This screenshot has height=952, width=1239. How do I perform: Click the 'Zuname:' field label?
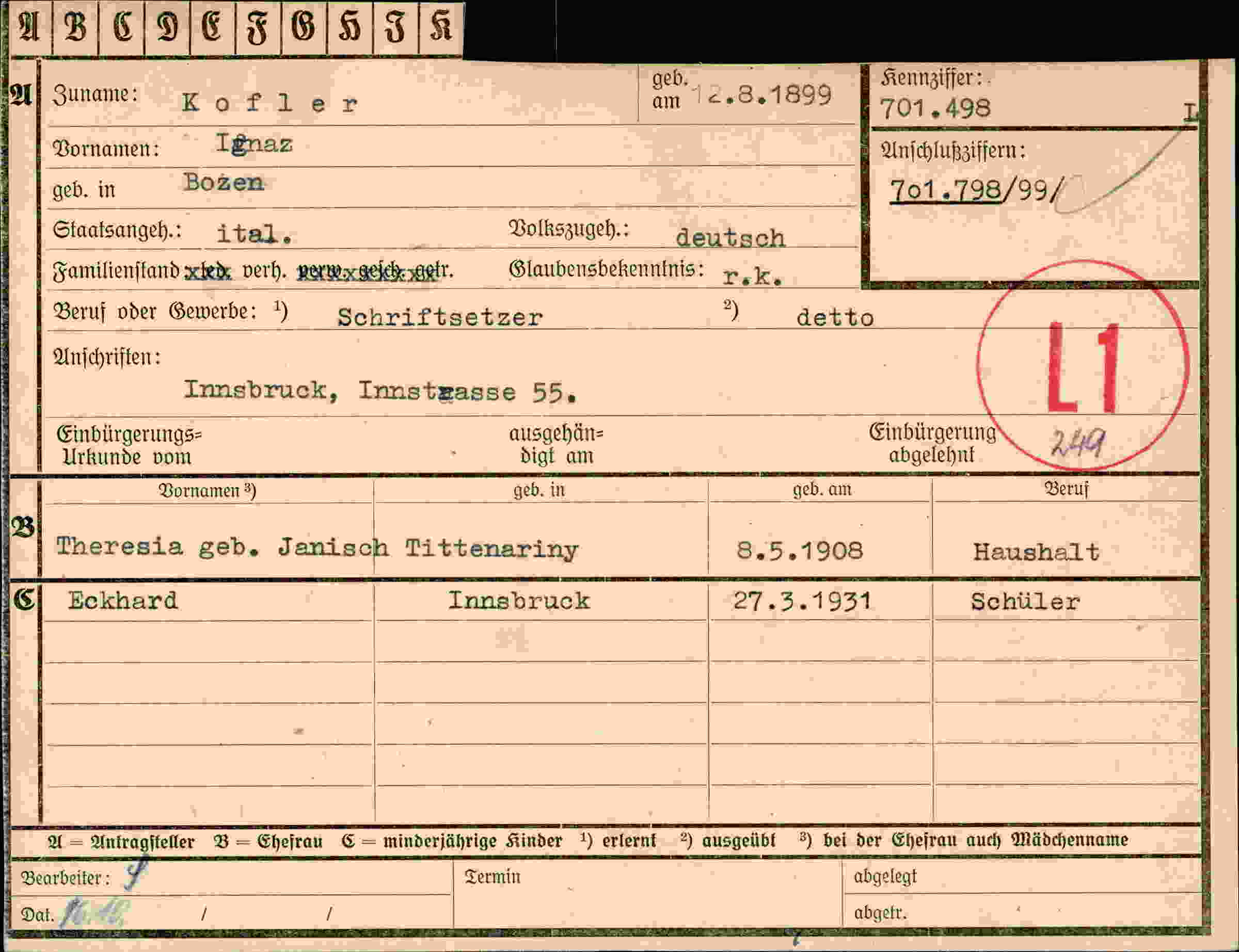[95, 94]
